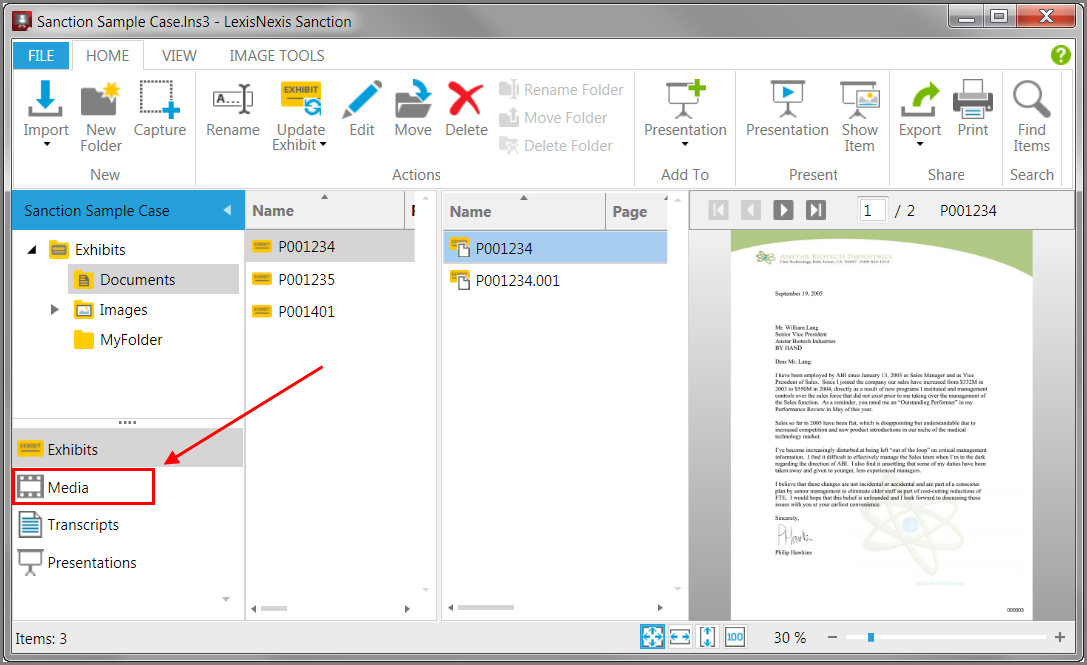The width and height of the screenshot is (1087, 665).
Task: Click the document page preview
Action: pos(881,424)
